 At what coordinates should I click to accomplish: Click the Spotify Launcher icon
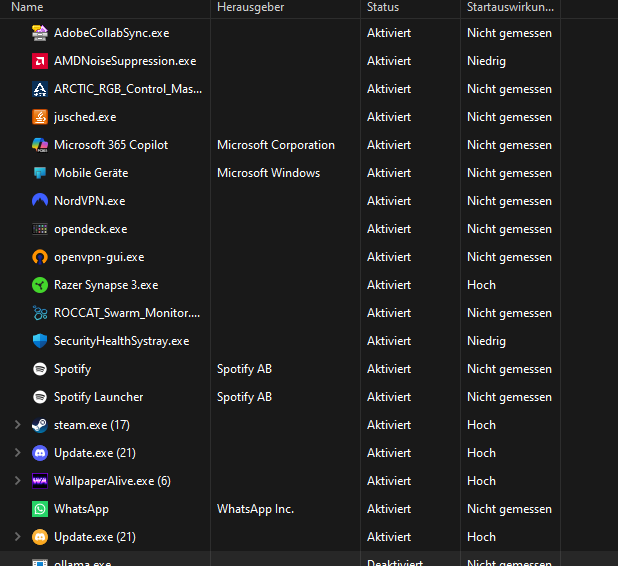coord(40,397)
